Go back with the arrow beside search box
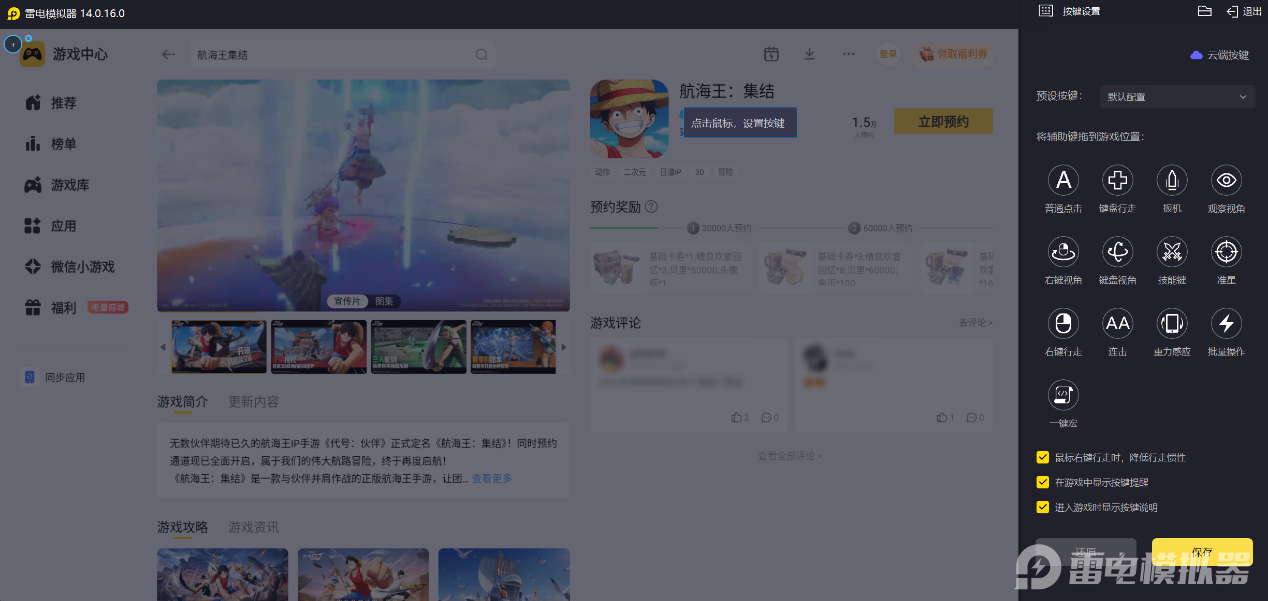The image size is (1268, 601). (x=168, y=55)
